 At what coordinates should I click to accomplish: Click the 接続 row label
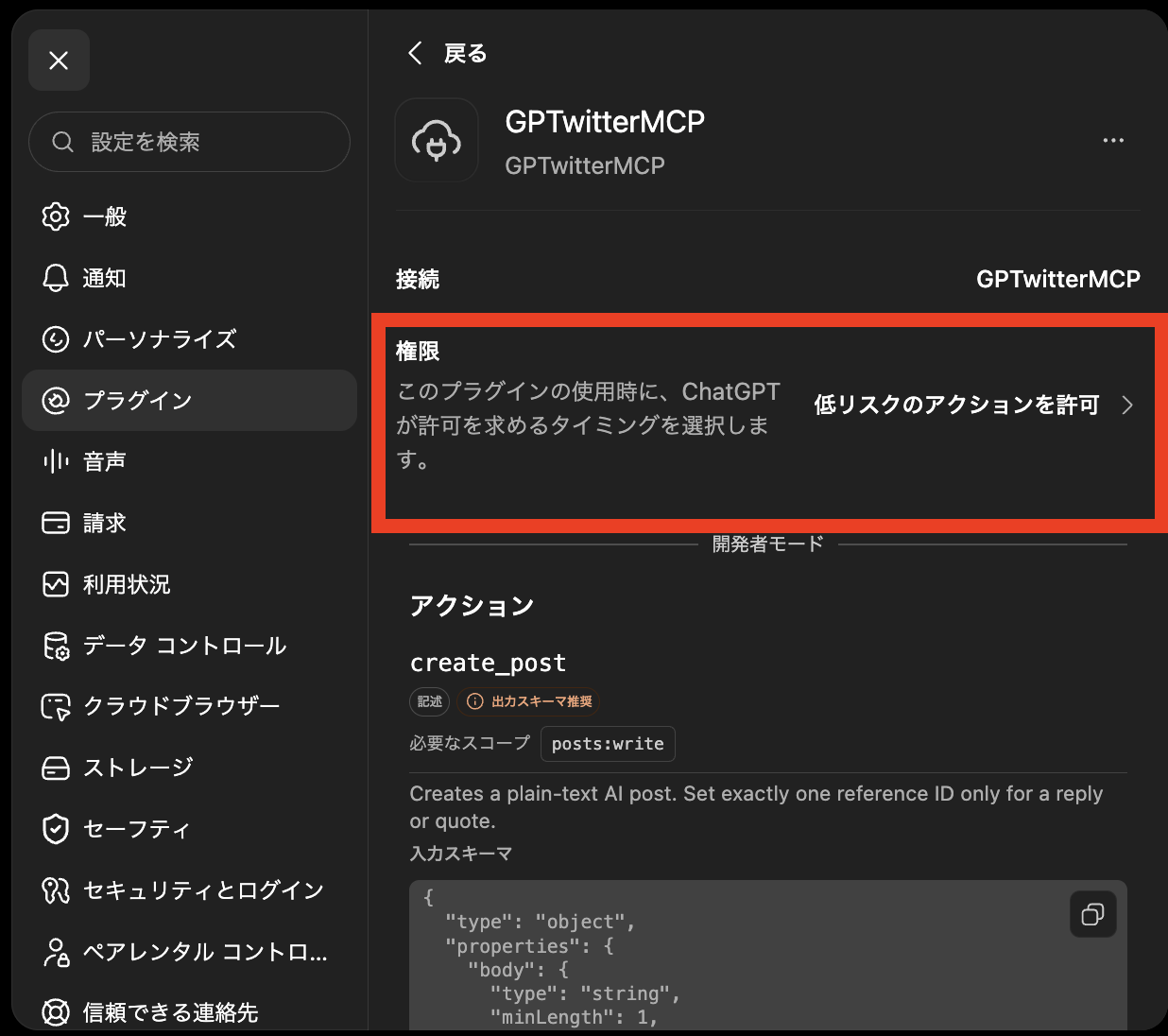418,279
